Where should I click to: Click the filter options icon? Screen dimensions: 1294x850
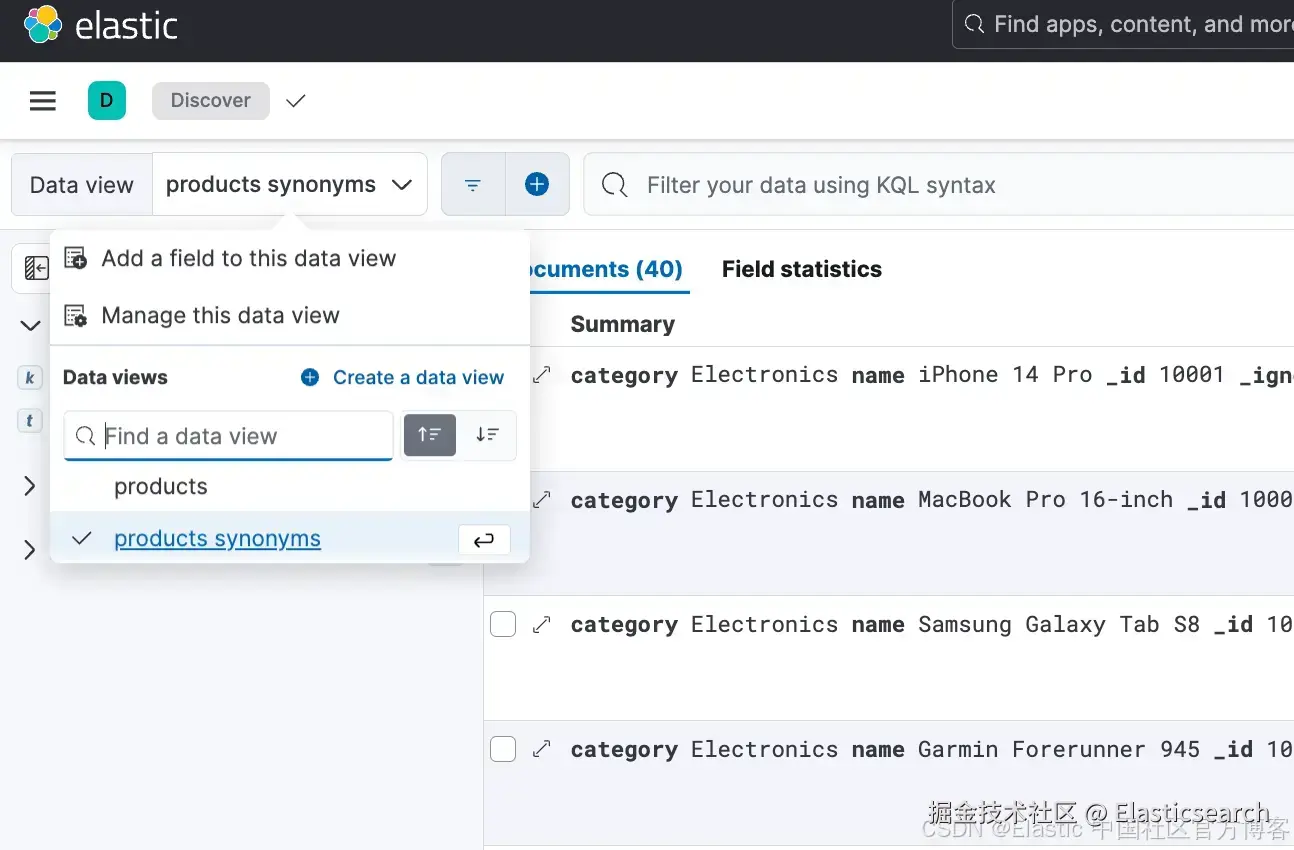(473, 185)
